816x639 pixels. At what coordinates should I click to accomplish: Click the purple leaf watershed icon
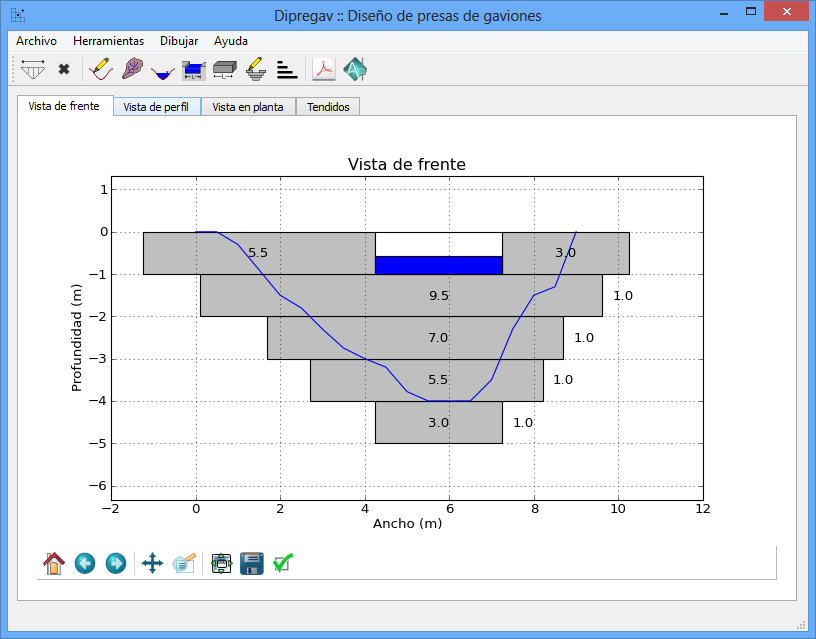coord(132,70)
